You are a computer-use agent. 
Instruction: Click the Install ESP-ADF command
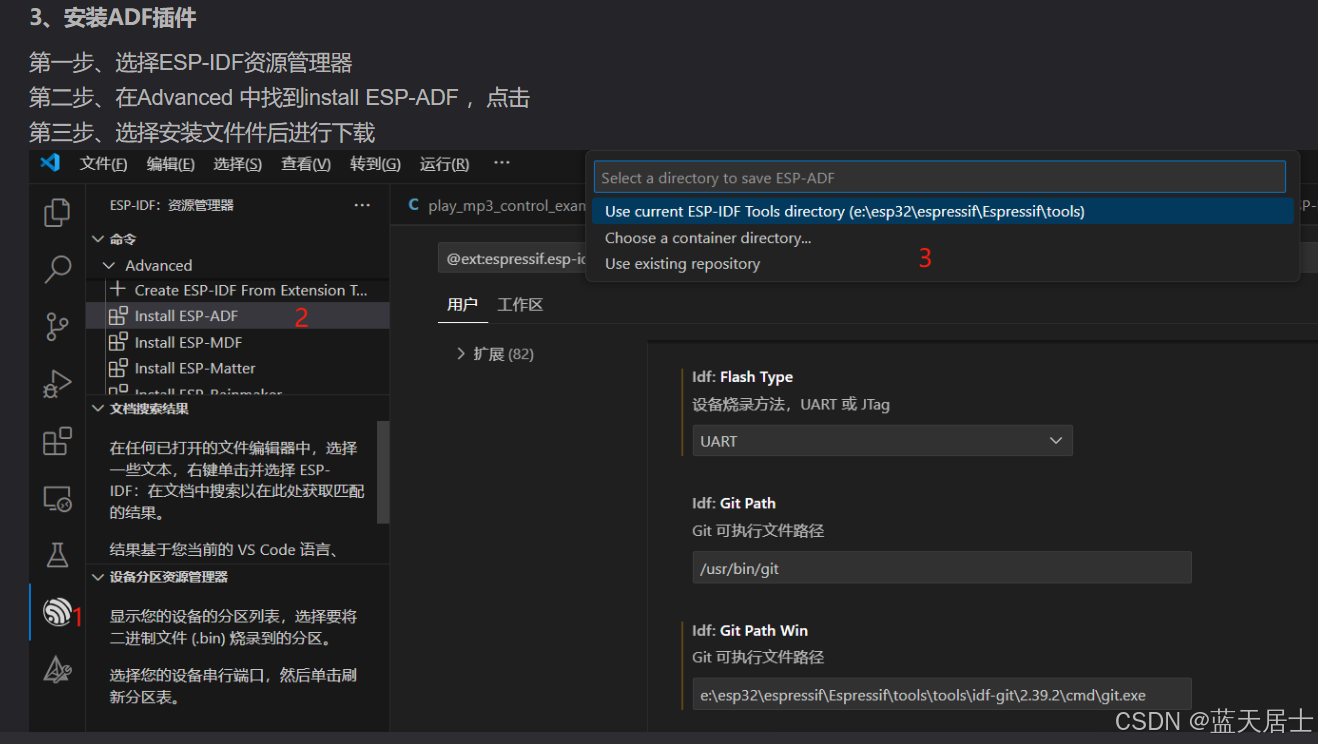tap(186, 316)
